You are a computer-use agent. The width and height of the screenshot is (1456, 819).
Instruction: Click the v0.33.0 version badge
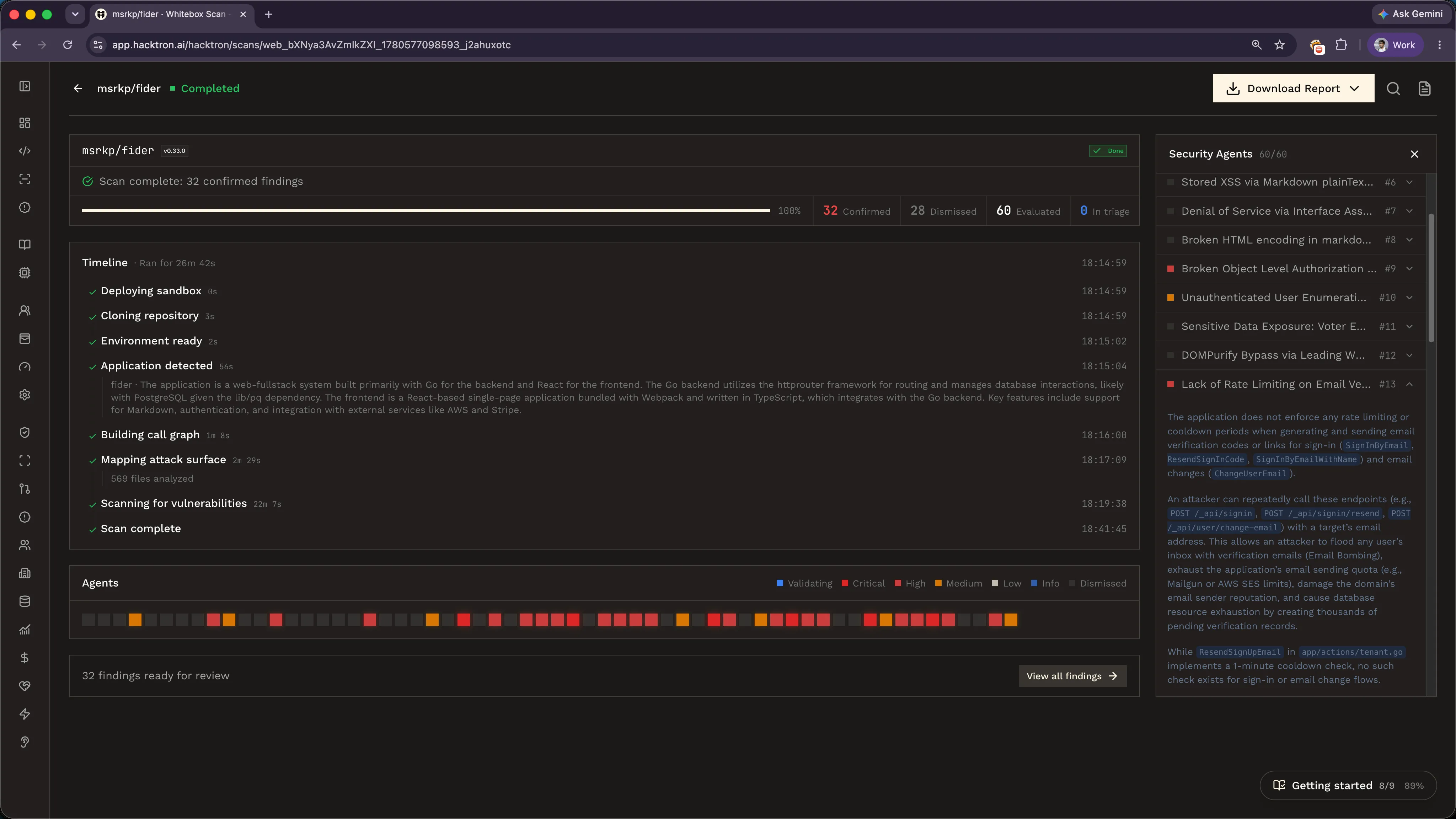tap(174, 151)
